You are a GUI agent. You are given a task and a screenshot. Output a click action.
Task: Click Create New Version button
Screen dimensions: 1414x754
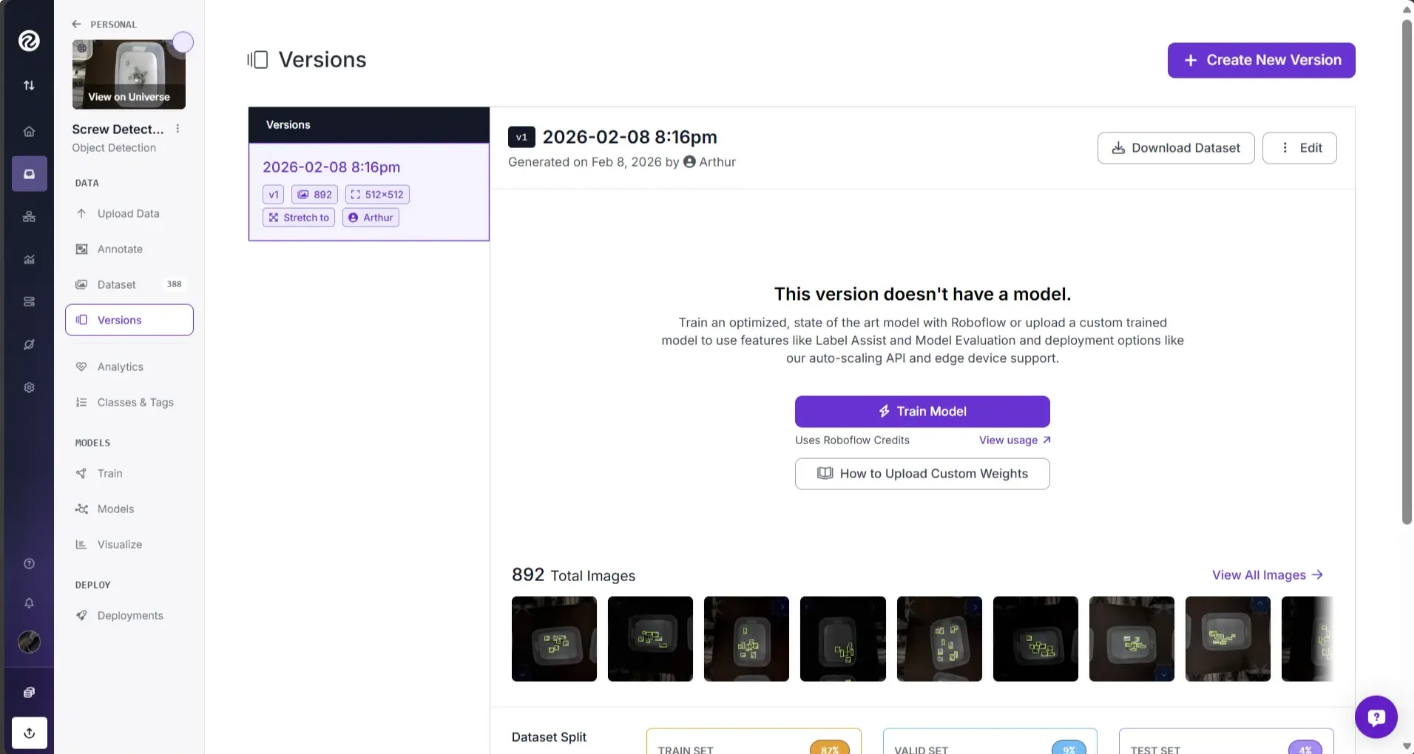(x=1261, y=60)
